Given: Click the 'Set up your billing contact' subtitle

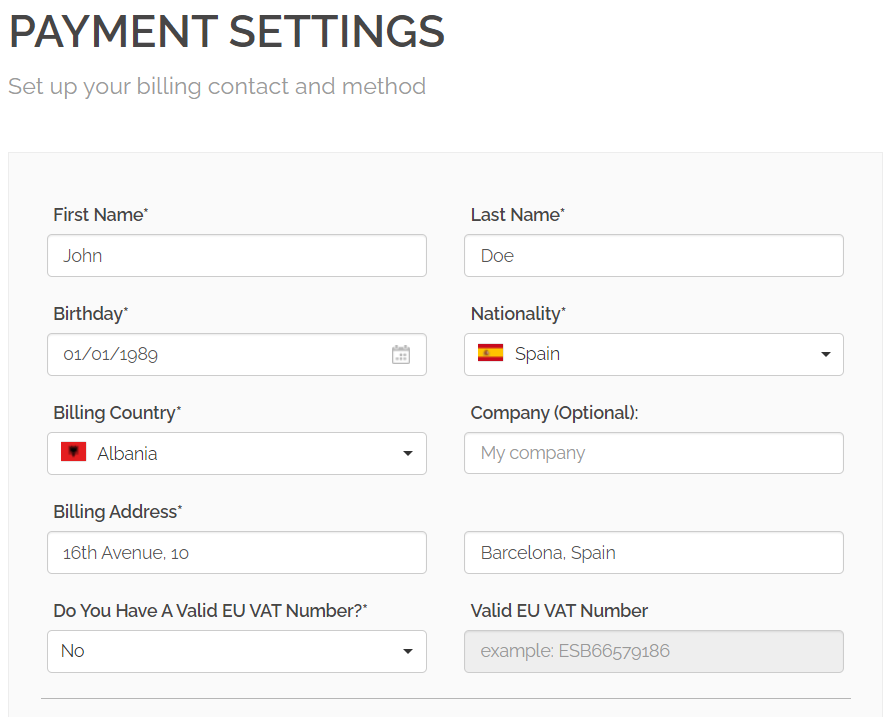Looking at the screenshot, I should click(x=217, y=86).
